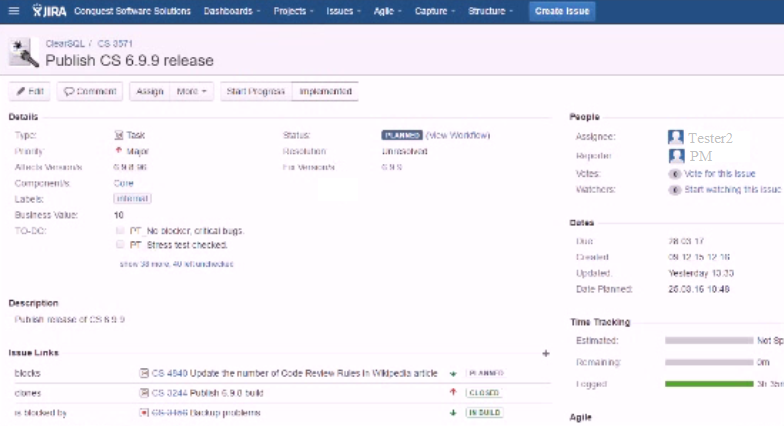Click the Description text paragraph

click(70, 320)
